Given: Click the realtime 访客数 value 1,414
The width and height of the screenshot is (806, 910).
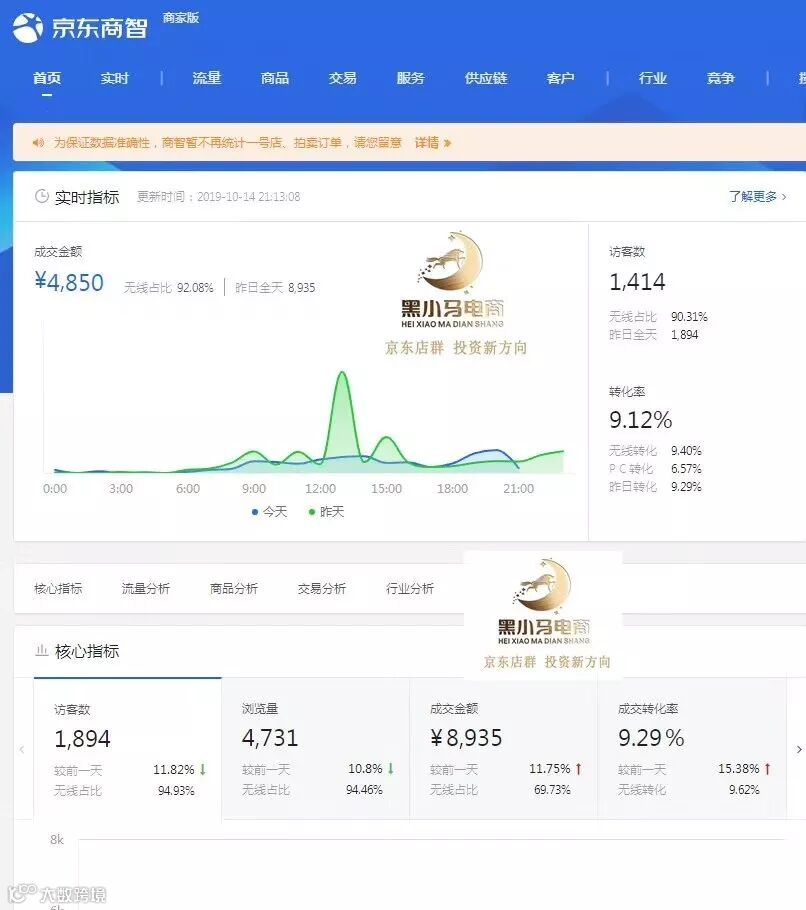Looking at the screenshot, I should point(637,281).
